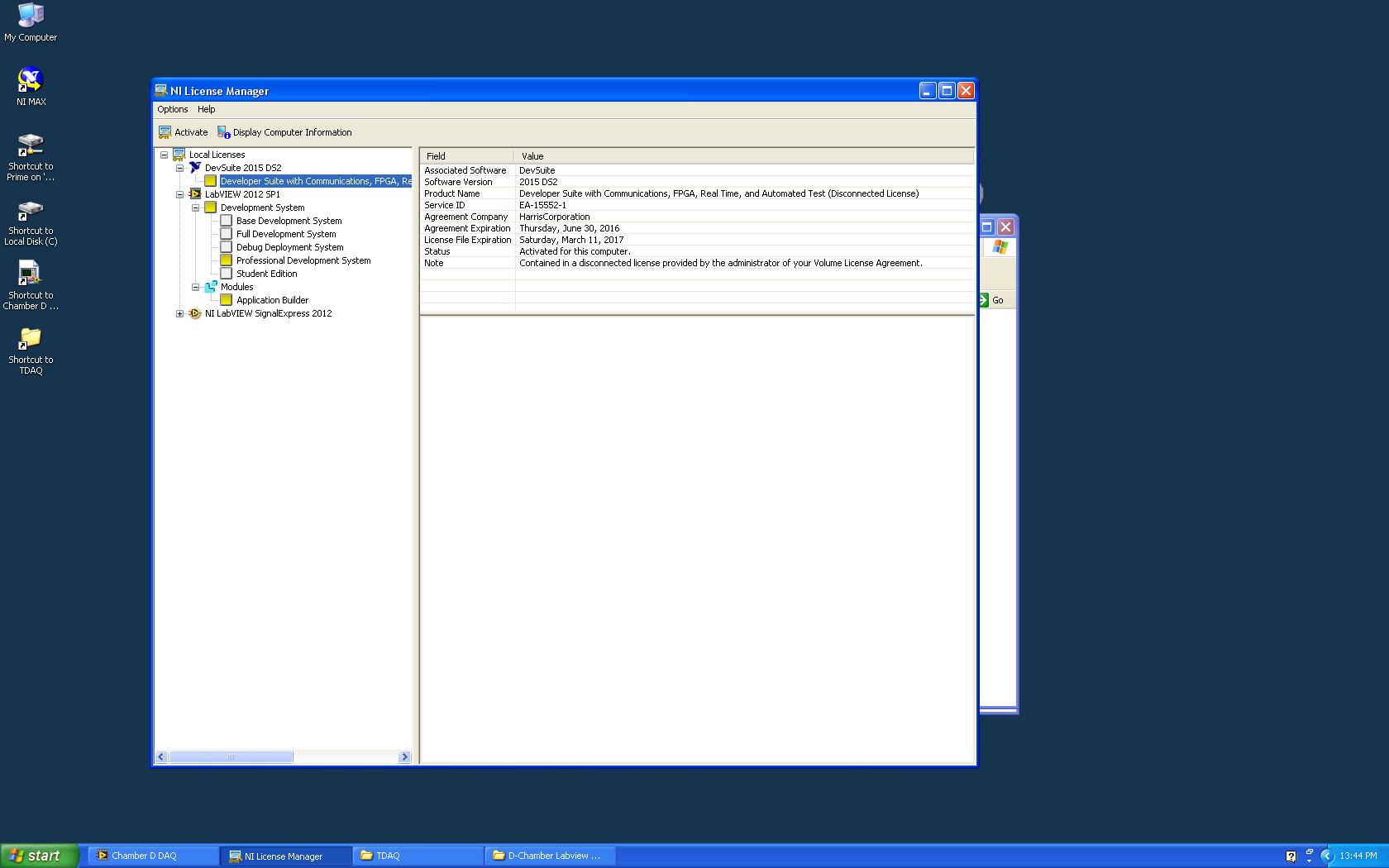
Task: Select the Development System item
Action: pyautogui.click(x=262, y=207)
